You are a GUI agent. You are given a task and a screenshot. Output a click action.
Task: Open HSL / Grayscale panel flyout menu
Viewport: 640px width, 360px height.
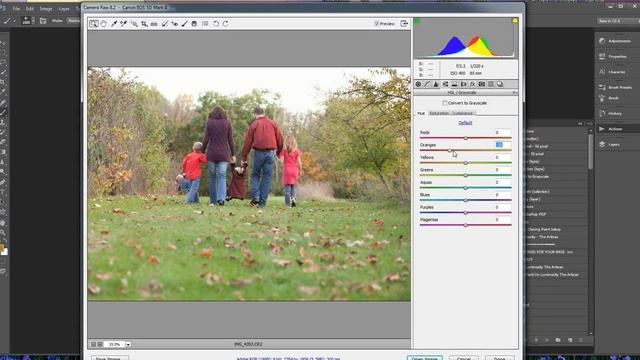515,93
